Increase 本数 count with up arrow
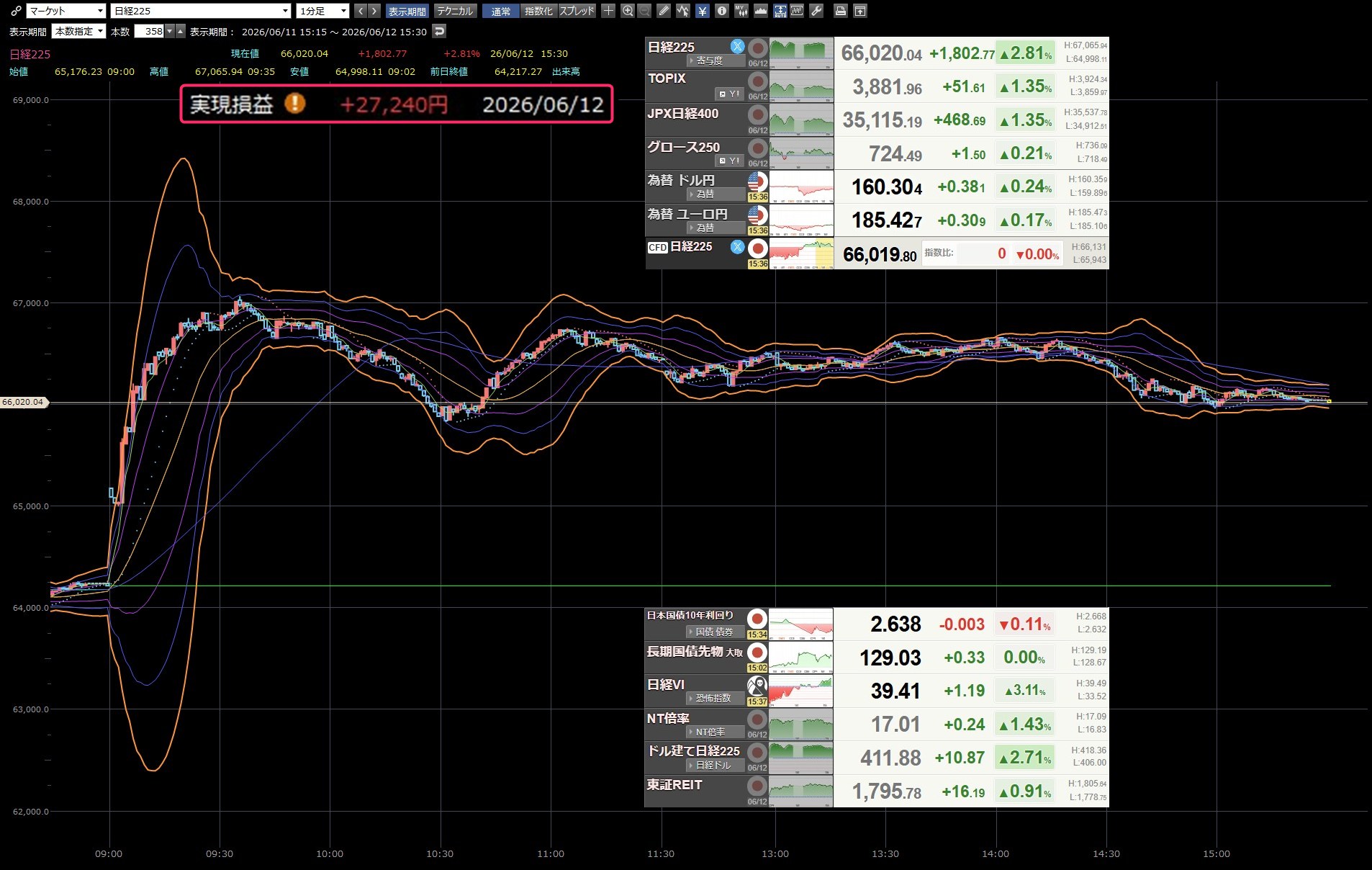1372x870 pixels. [181, 31]
